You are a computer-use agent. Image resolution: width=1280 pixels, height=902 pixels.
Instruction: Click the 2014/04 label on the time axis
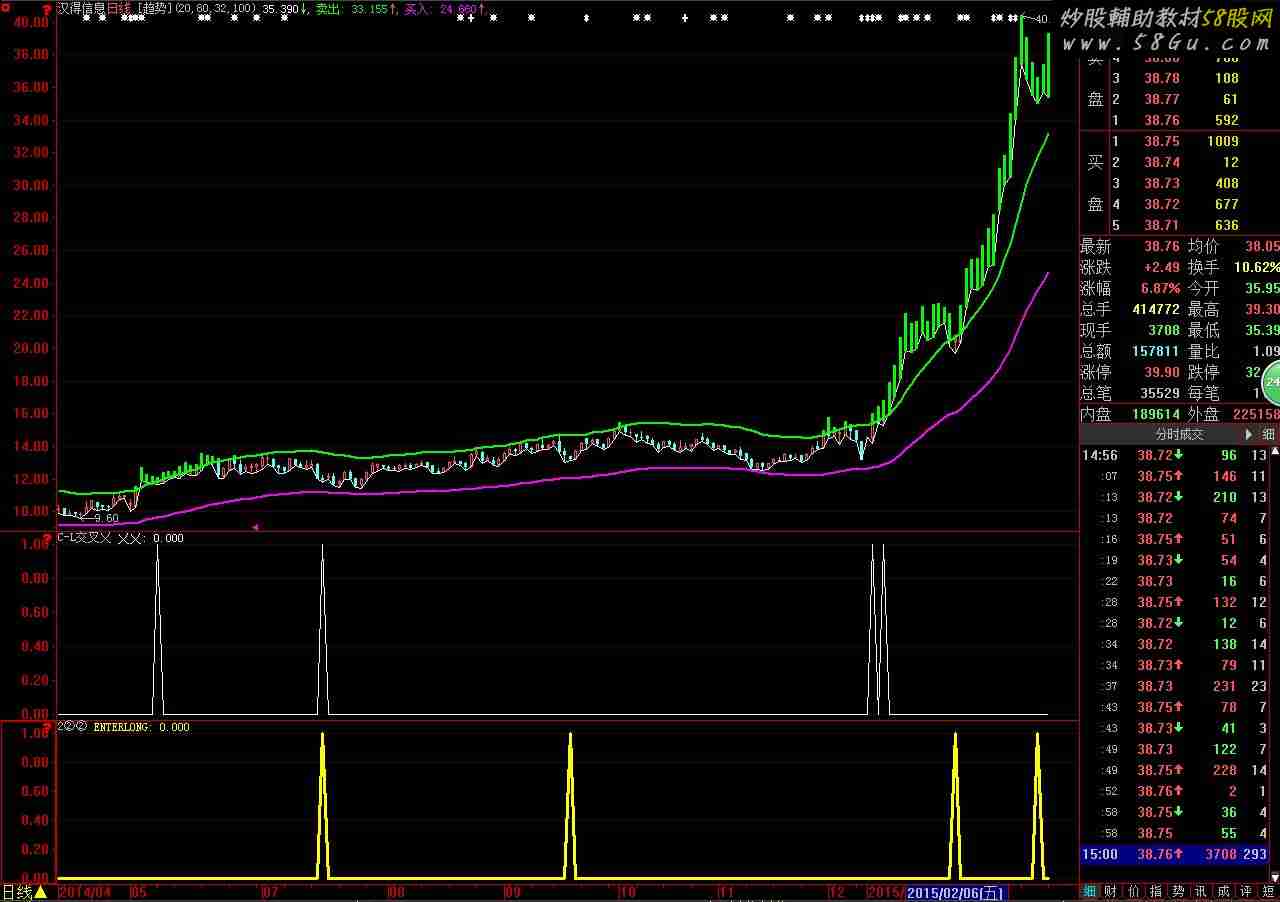[x=86, y=892]
